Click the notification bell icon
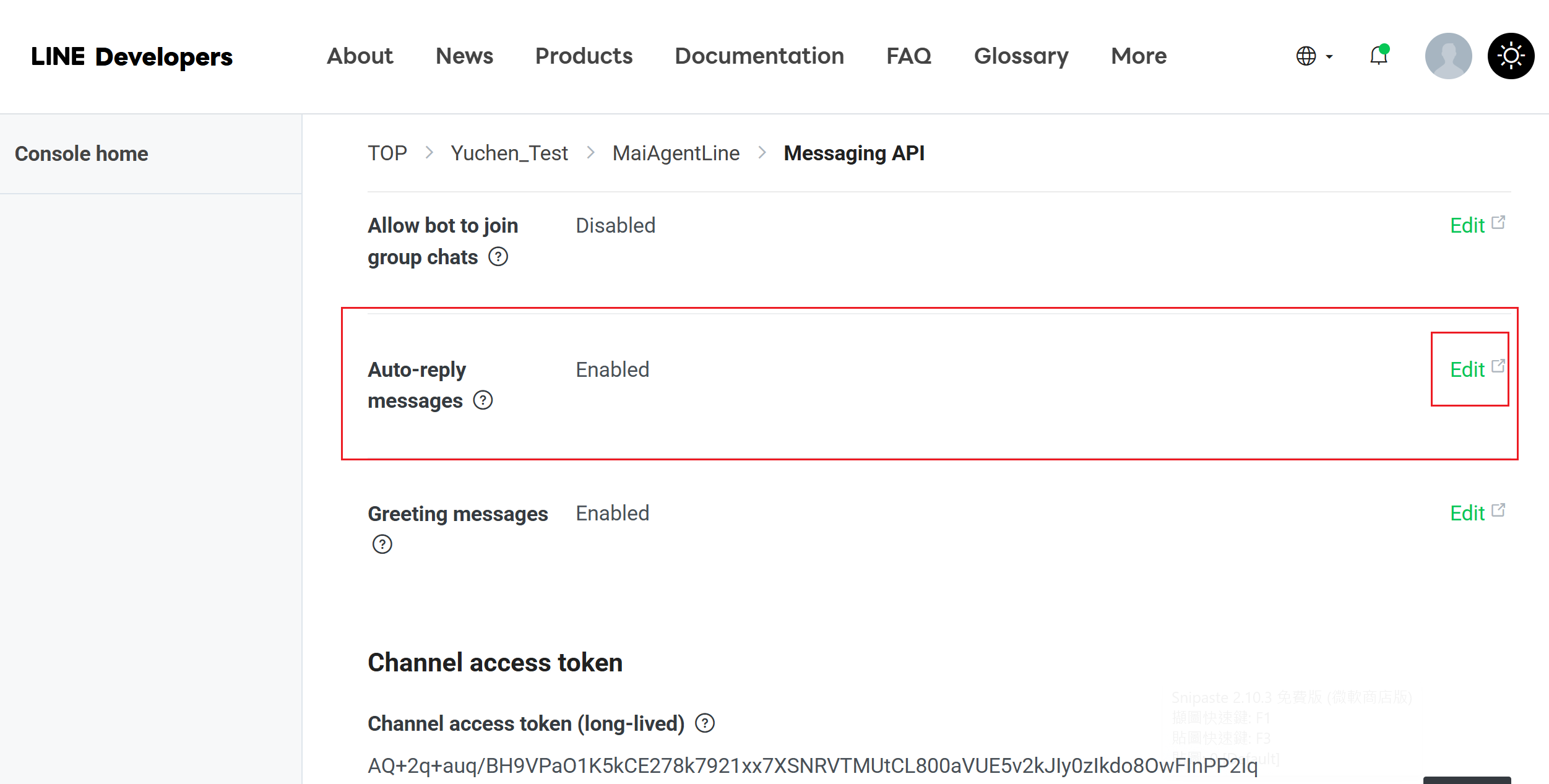 [1378, 56]
